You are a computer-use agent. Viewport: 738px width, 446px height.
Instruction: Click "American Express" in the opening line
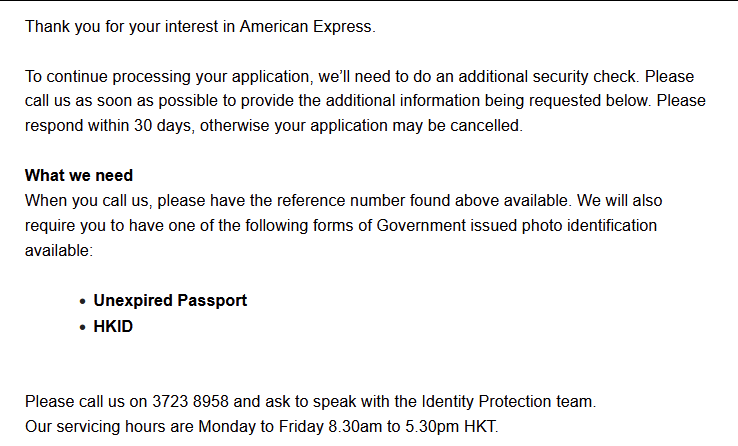306,26
